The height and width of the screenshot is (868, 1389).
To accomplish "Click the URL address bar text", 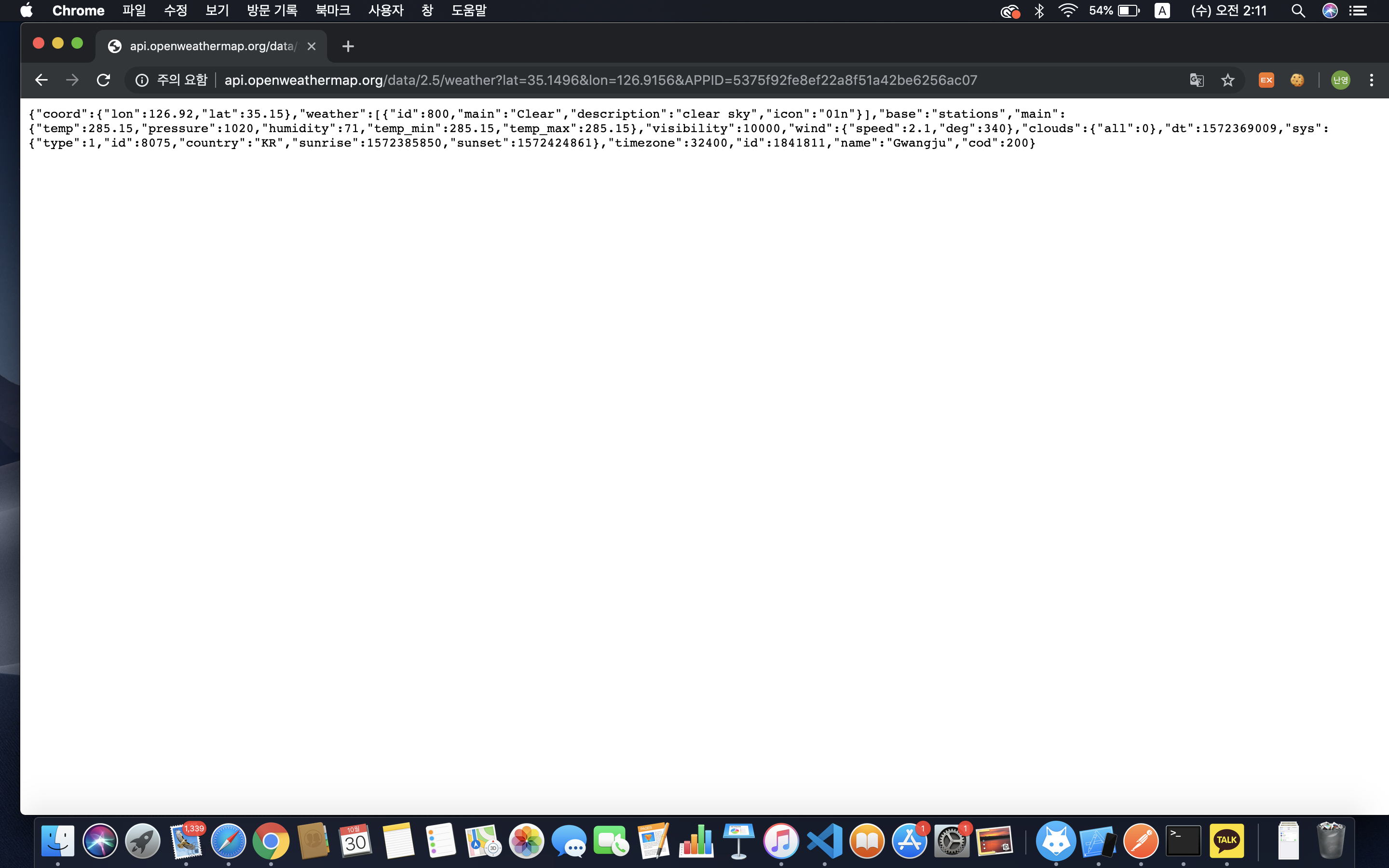I will (x=600, y=80).
